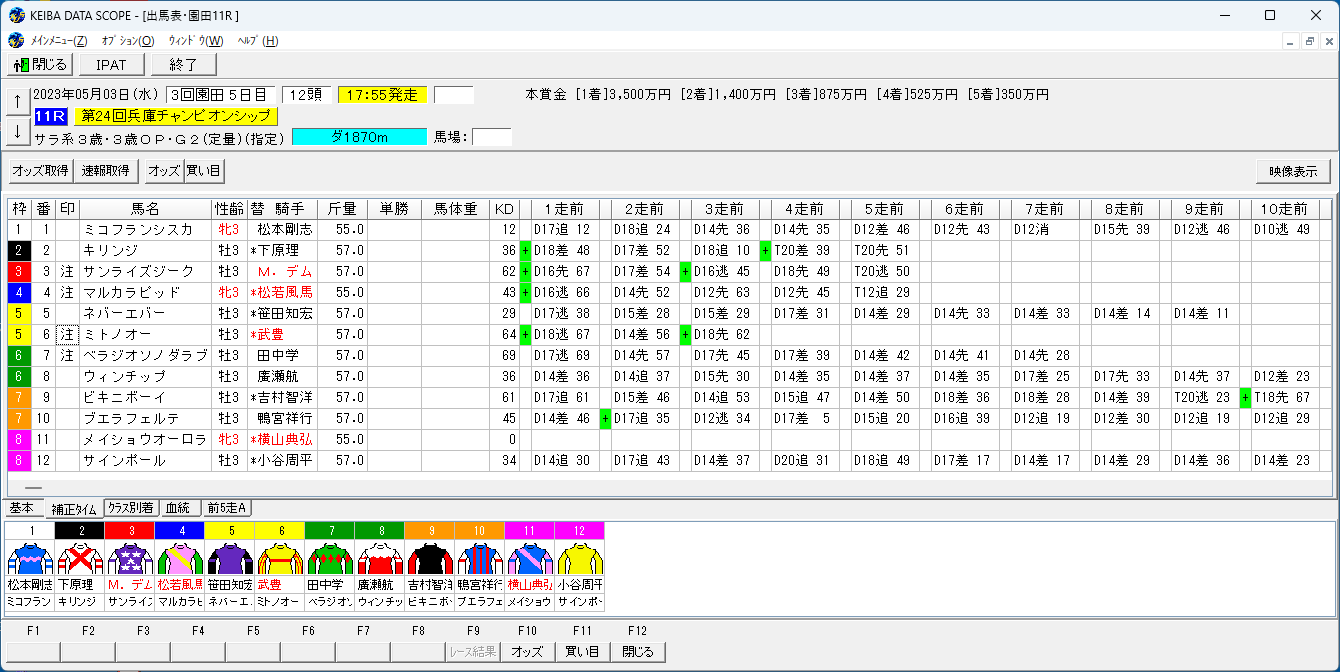Click jockey silk icon for 田中学

[329, 557]
